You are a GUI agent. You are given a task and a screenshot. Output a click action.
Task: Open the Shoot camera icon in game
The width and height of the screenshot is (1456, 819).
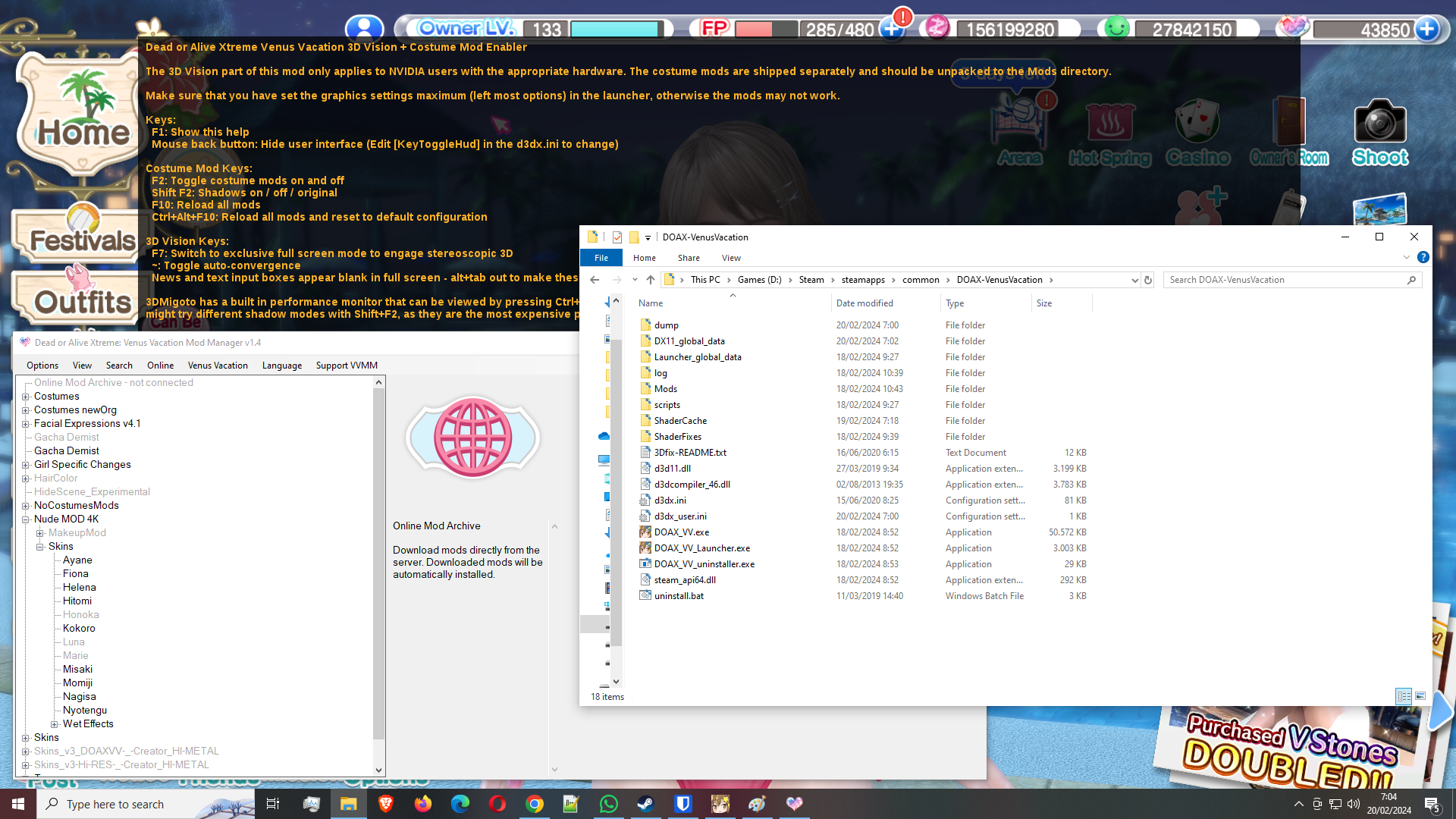[x=1380, y=132]
